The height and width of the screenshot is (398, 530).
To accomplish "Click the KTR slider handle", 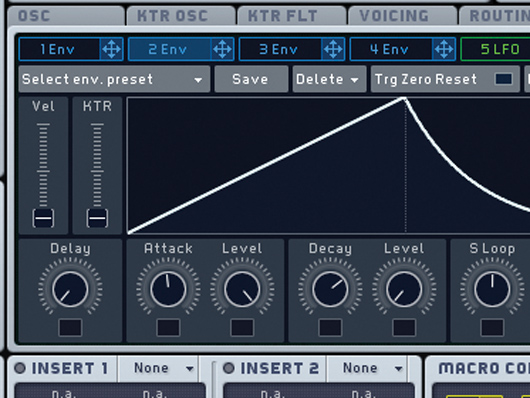I will (97, 218).
